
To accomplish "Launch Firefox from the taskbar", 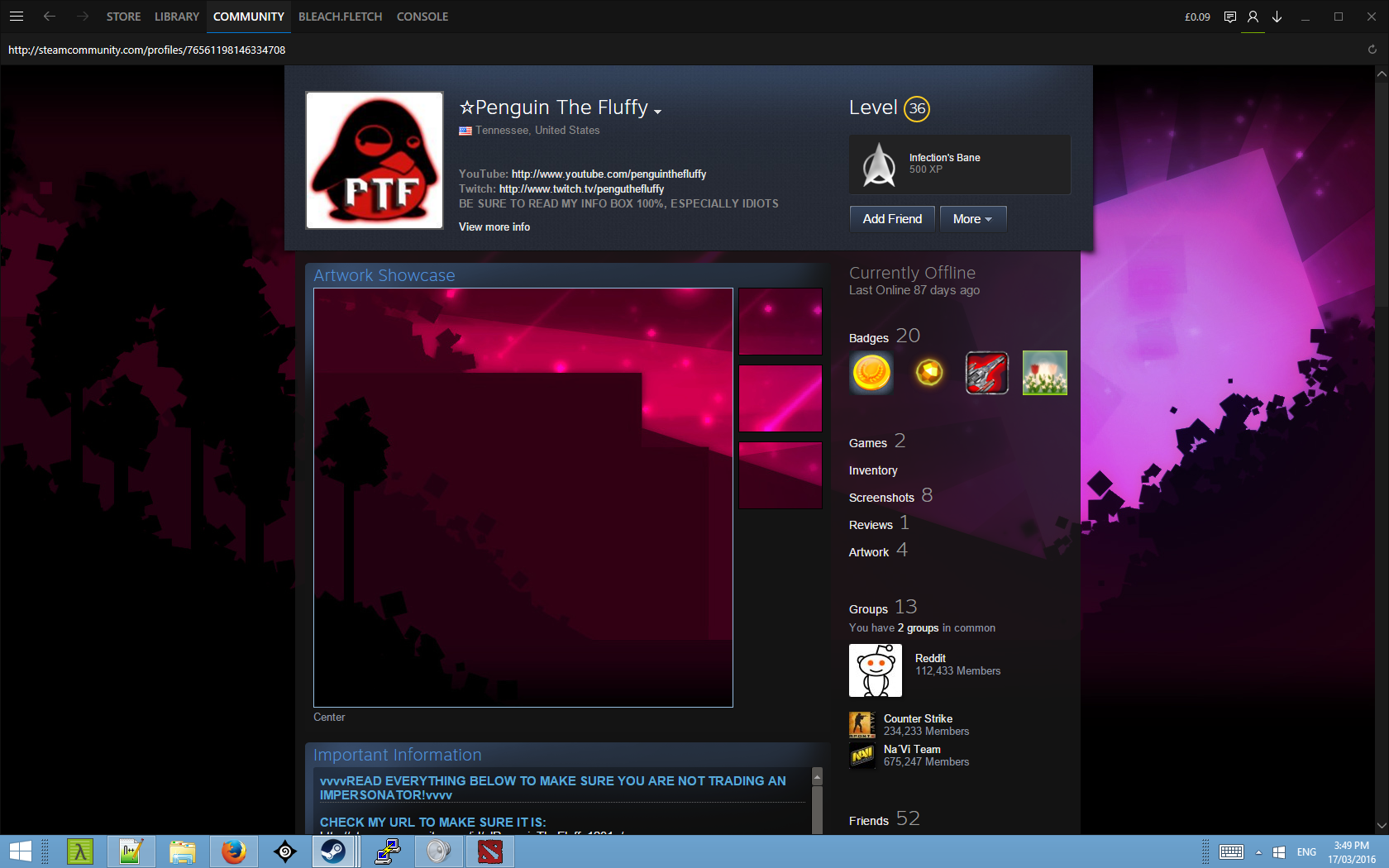I will (234, 851).
